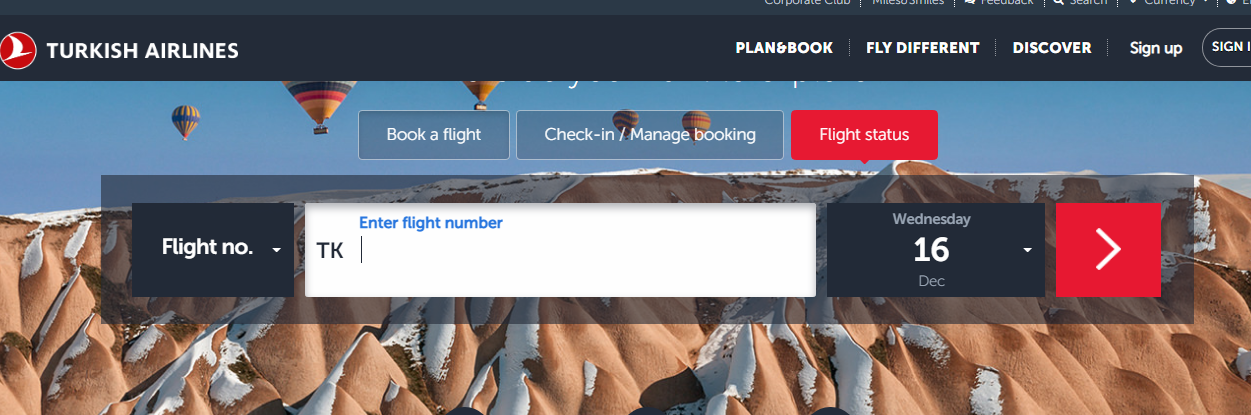Click the Currency icon in top bar
1251x415 pixels.
coord(1133,3)
